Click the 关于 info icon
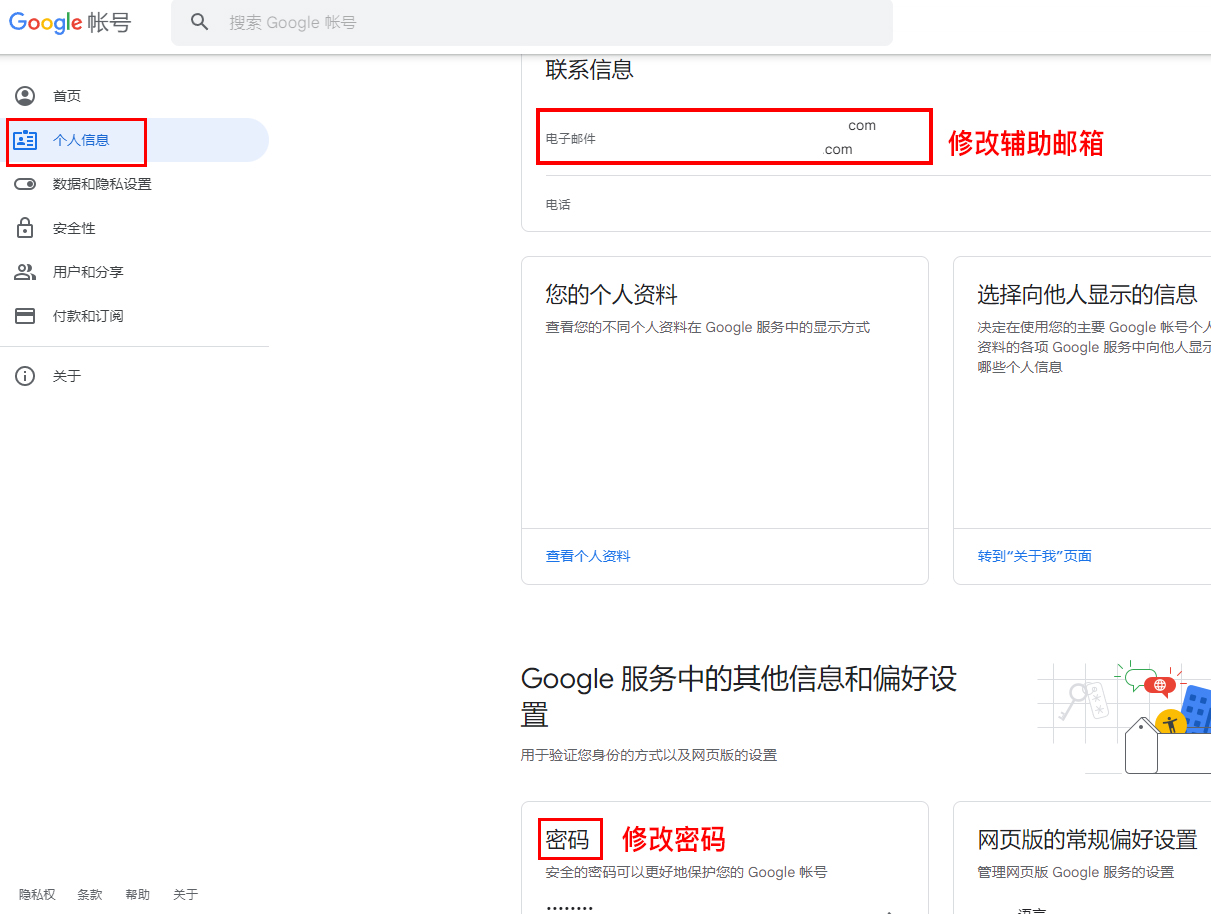 click(x=25, y=376)
